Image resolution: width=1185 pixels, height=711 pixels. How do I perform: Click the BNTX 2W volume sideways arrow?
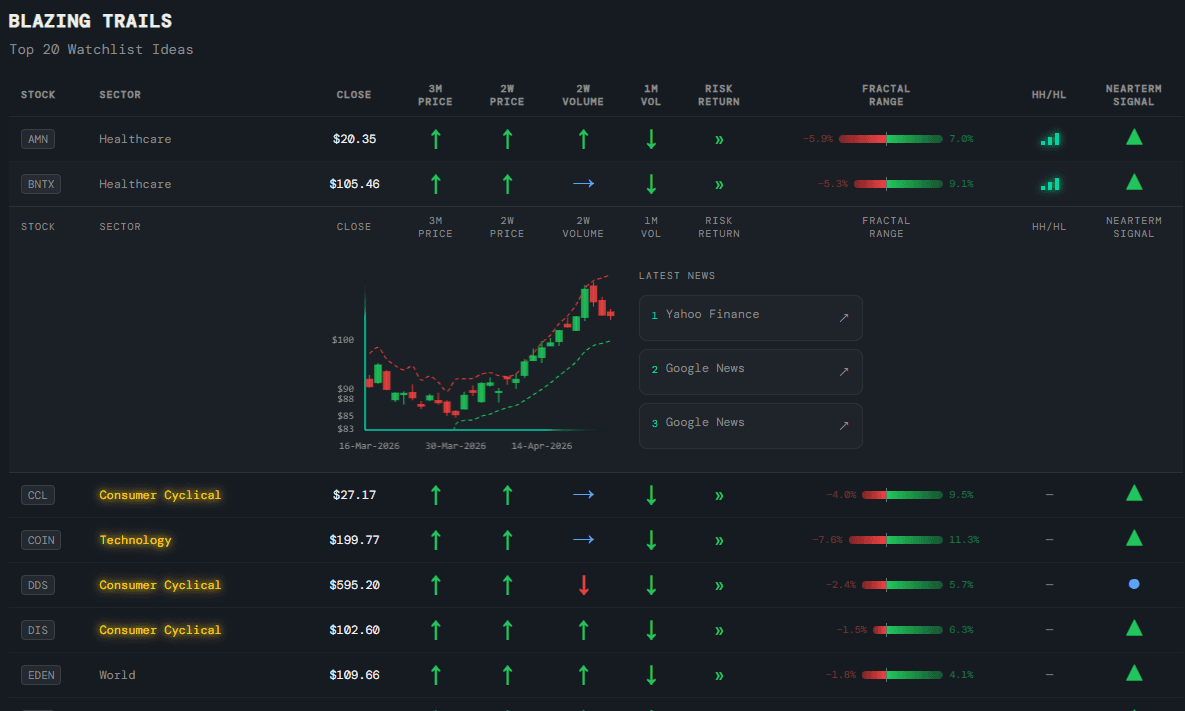(x=584, y=184)
